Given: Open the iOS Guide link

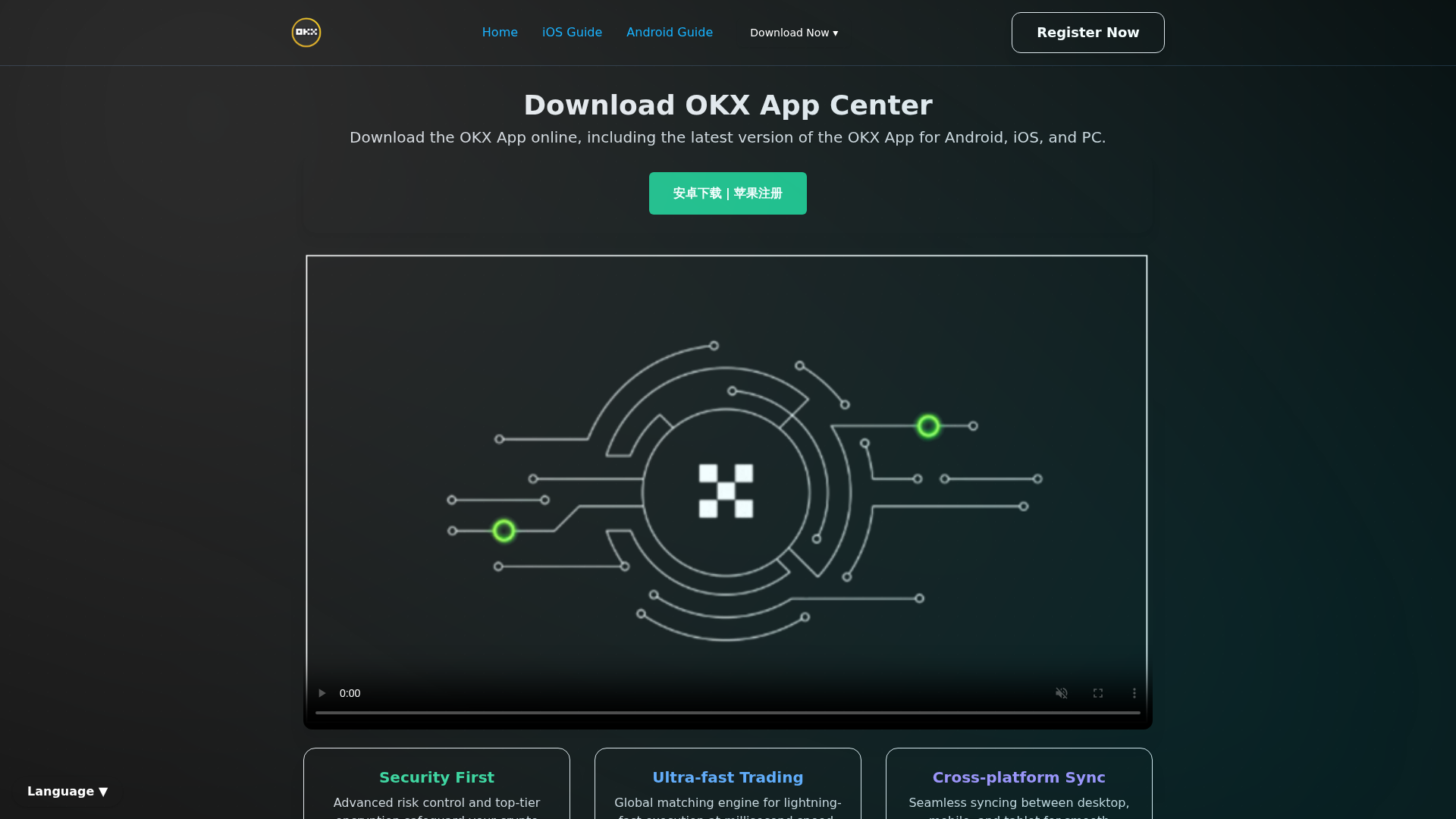Looking at the screenshot, I should (572, 33).
